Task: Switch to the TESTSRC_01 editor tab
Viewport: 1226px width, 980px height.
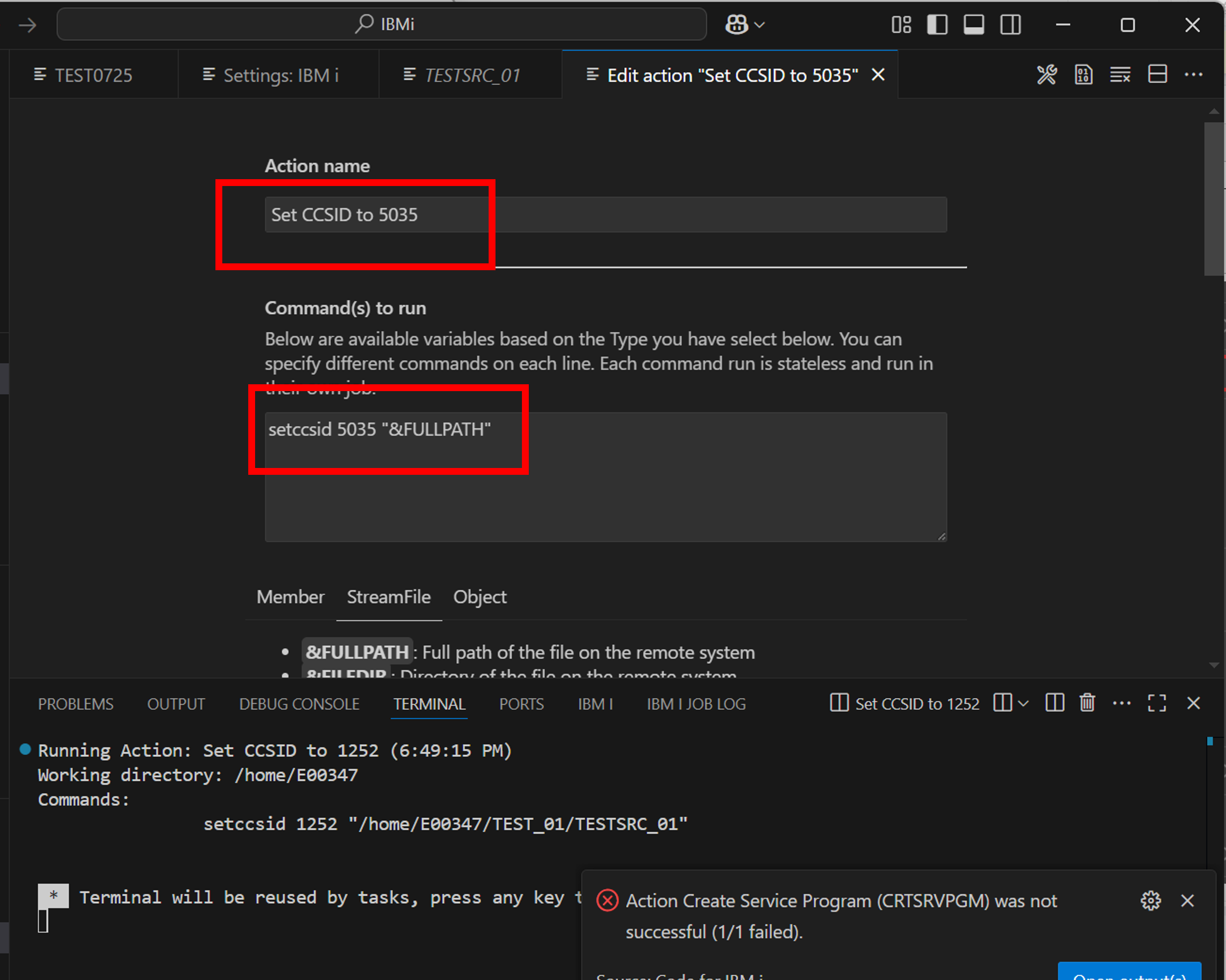Action: (x=472, y=75)
